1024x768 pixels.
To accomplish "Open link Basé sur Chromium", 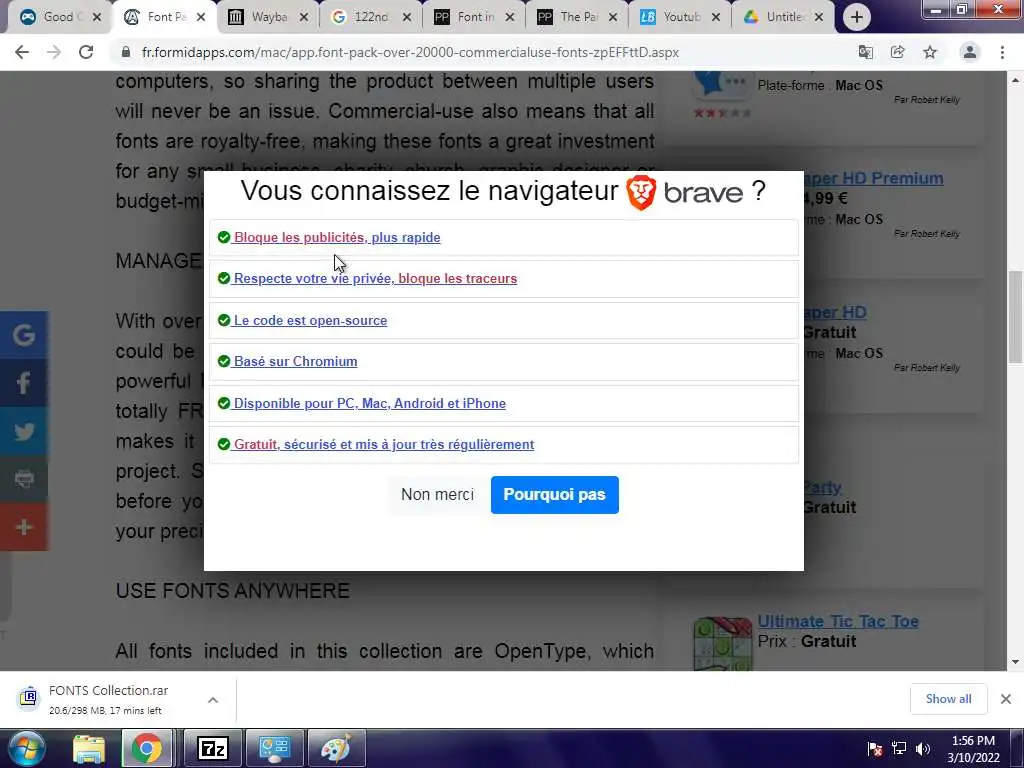I will tap(295, 361).
